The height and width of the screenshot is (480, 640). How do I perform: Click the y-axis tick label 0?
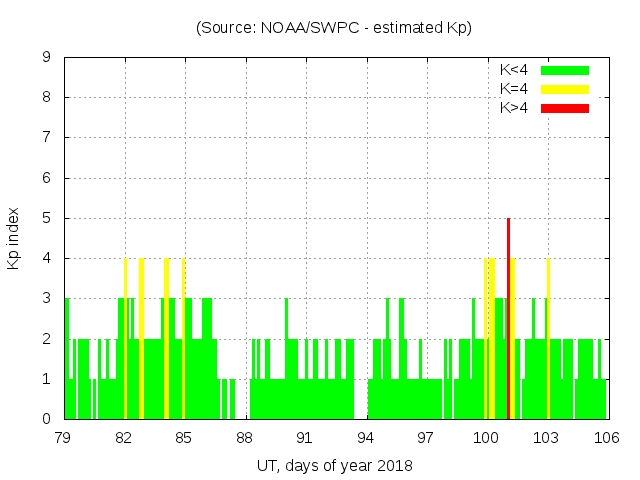click(47, 419)
